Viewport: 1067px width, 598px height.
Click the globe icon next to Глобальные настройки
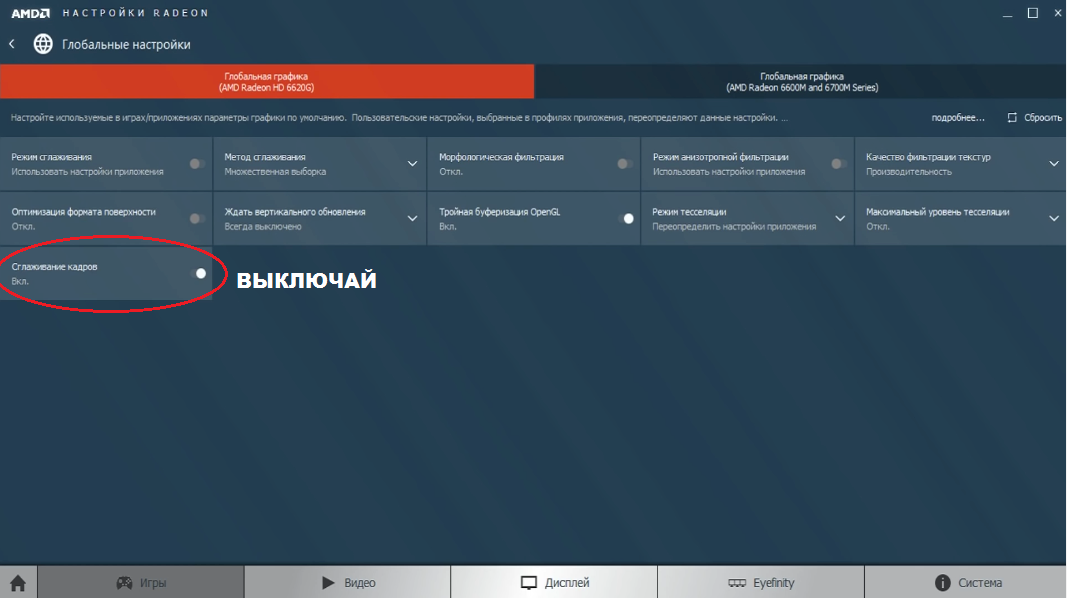(43, 44)
